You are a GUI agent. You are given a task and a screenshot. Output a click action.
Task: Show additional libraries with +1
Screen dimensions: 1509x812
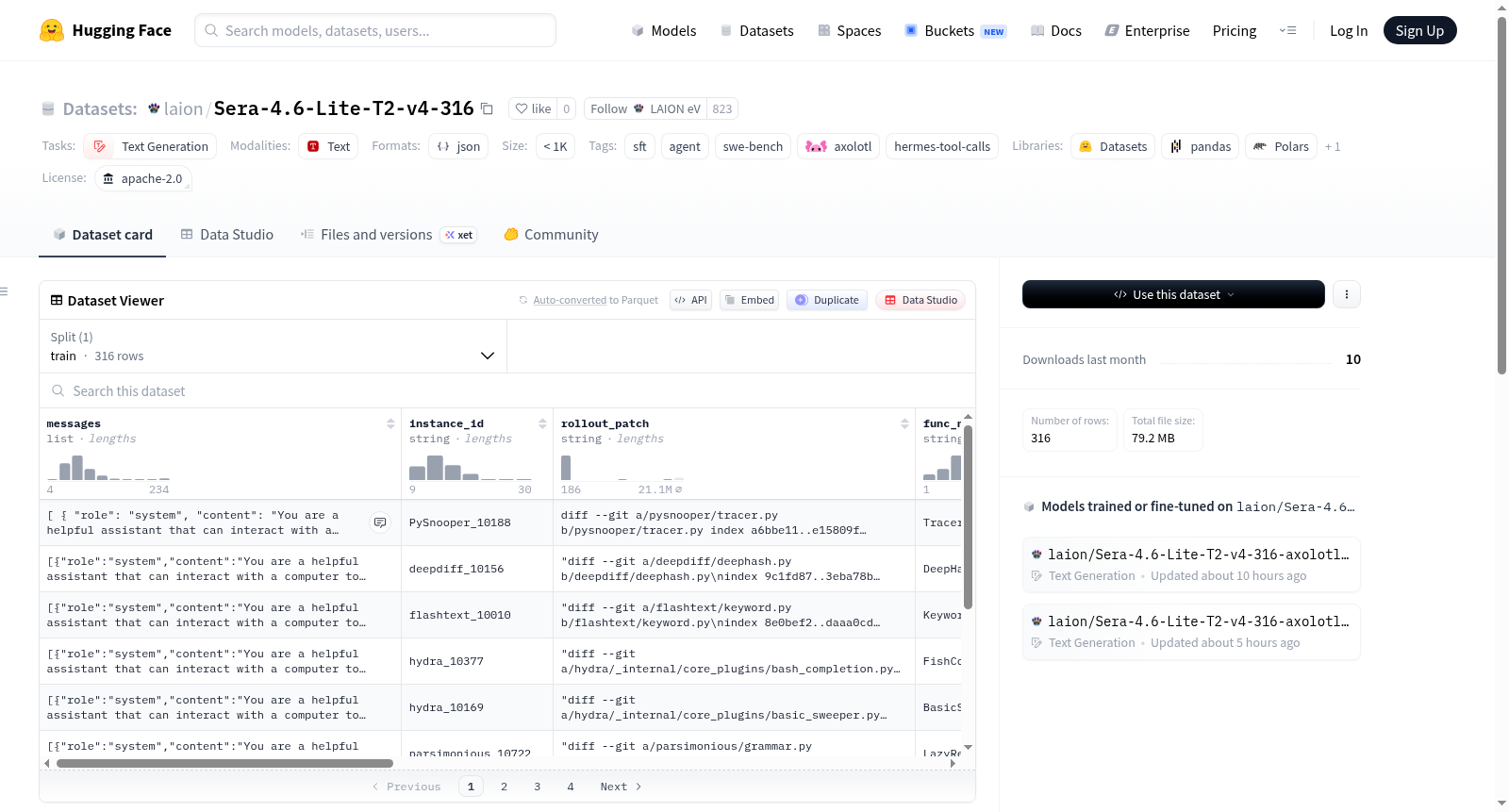[1333, 146]
